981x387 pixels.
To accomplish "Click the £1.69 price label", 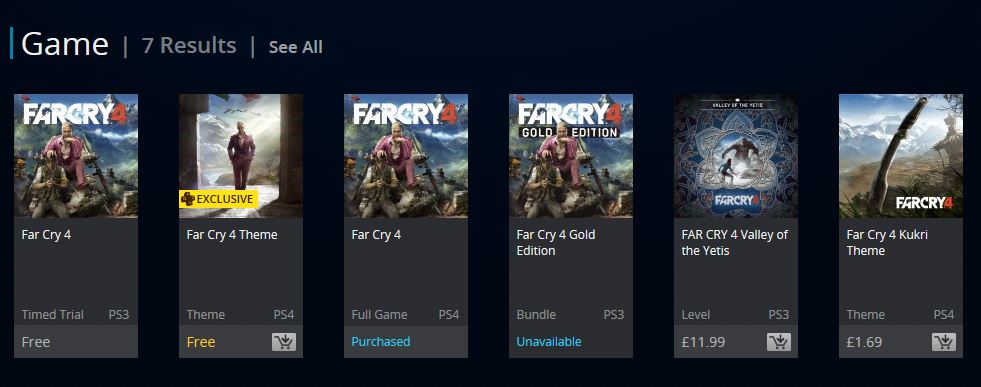I will [x=864, y=342].
